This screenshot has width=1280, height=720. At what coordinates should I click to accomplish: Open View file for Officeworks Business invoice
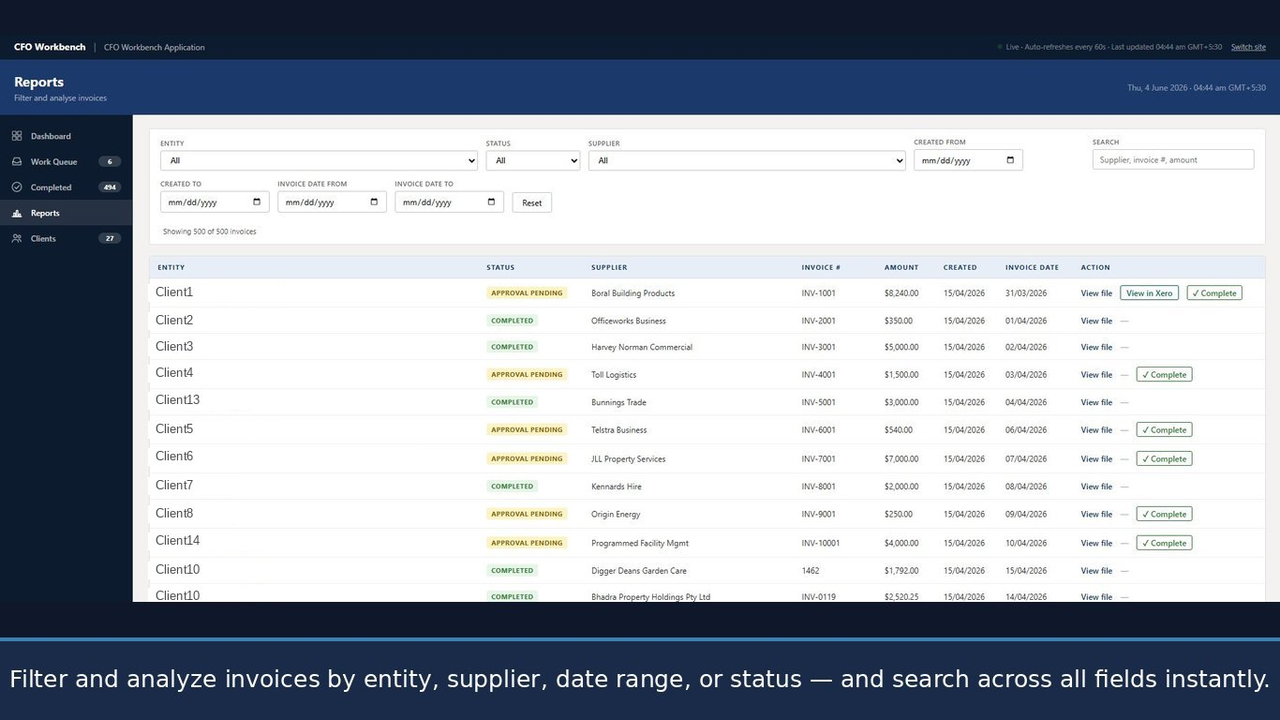coord(1096,321)
